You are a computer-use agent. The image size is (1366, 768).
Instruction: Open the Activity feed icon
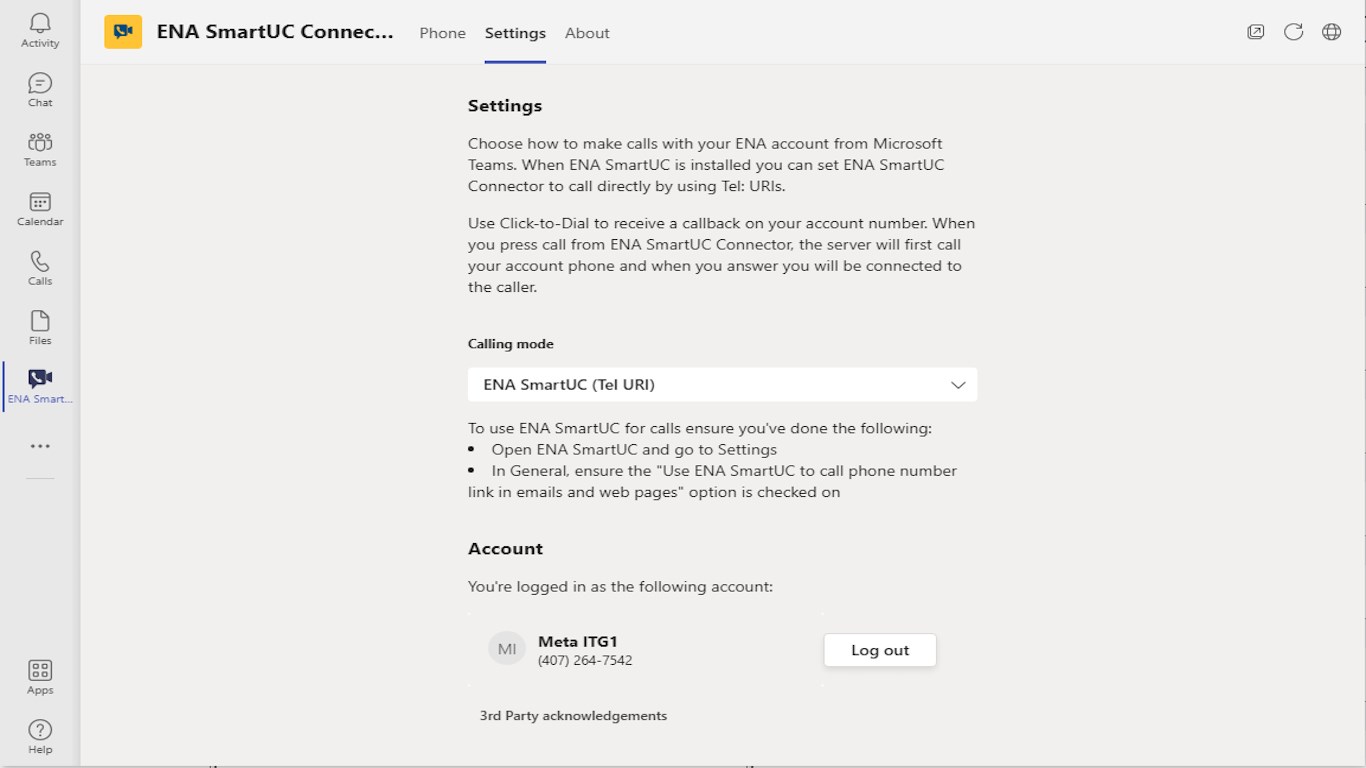point(40,30)
